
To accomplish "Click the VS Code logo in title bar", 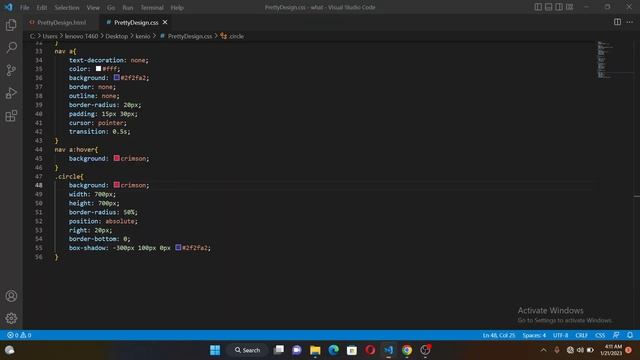I will pyautogui.click(x=9, y=7).
